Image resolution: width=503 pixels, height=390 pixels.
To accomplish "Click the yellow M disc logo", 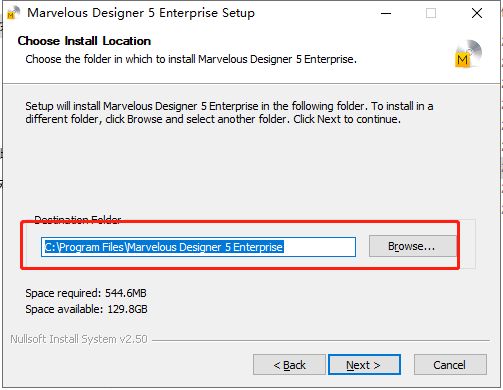I will pos(468,54).
